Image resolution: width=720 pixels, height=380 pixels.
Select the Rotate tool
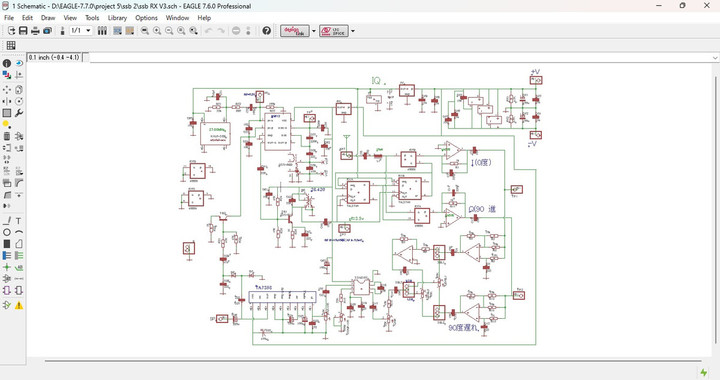pyautogui.click(x=19, y=101)
